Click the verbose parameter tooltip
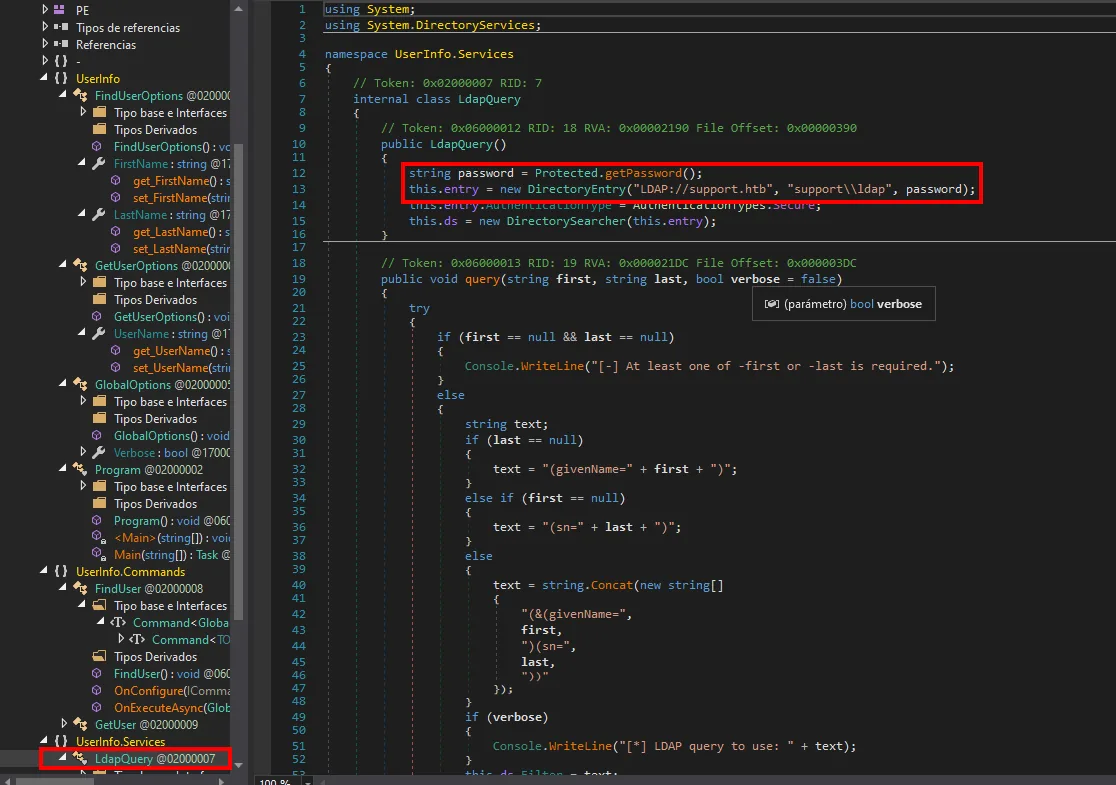 point(843,304)
